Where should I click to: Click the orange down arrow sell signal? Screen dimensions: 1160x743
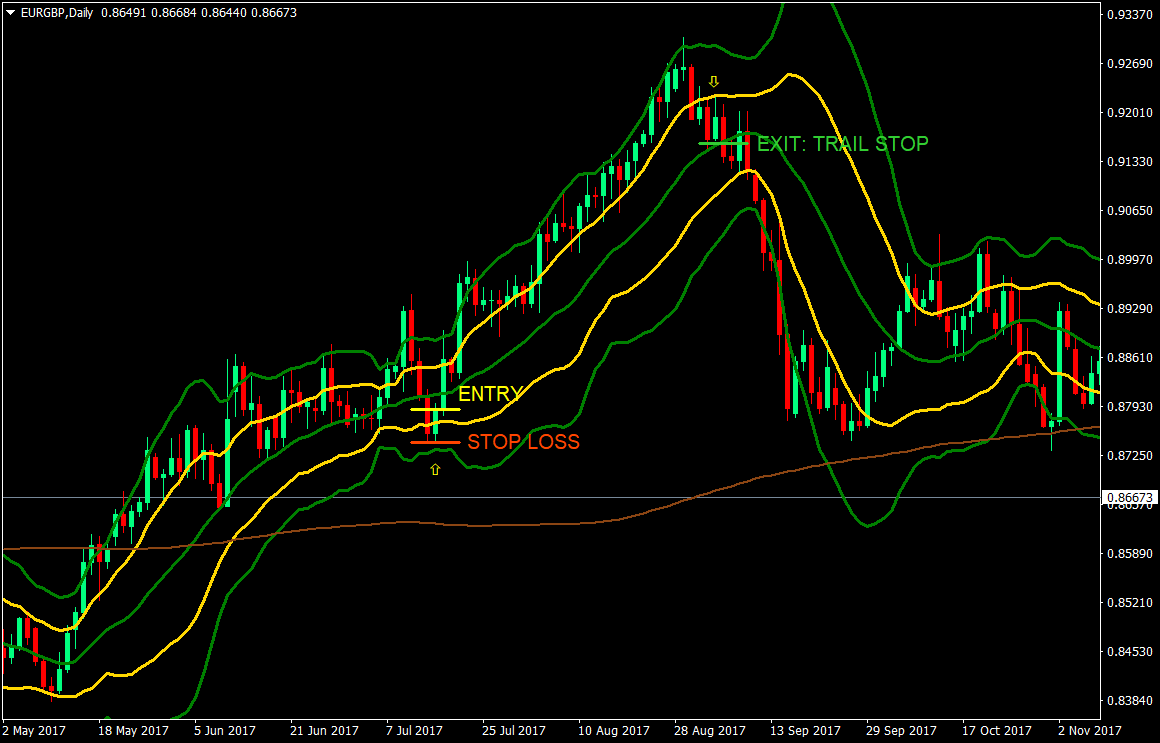click(x=713, y=81)
